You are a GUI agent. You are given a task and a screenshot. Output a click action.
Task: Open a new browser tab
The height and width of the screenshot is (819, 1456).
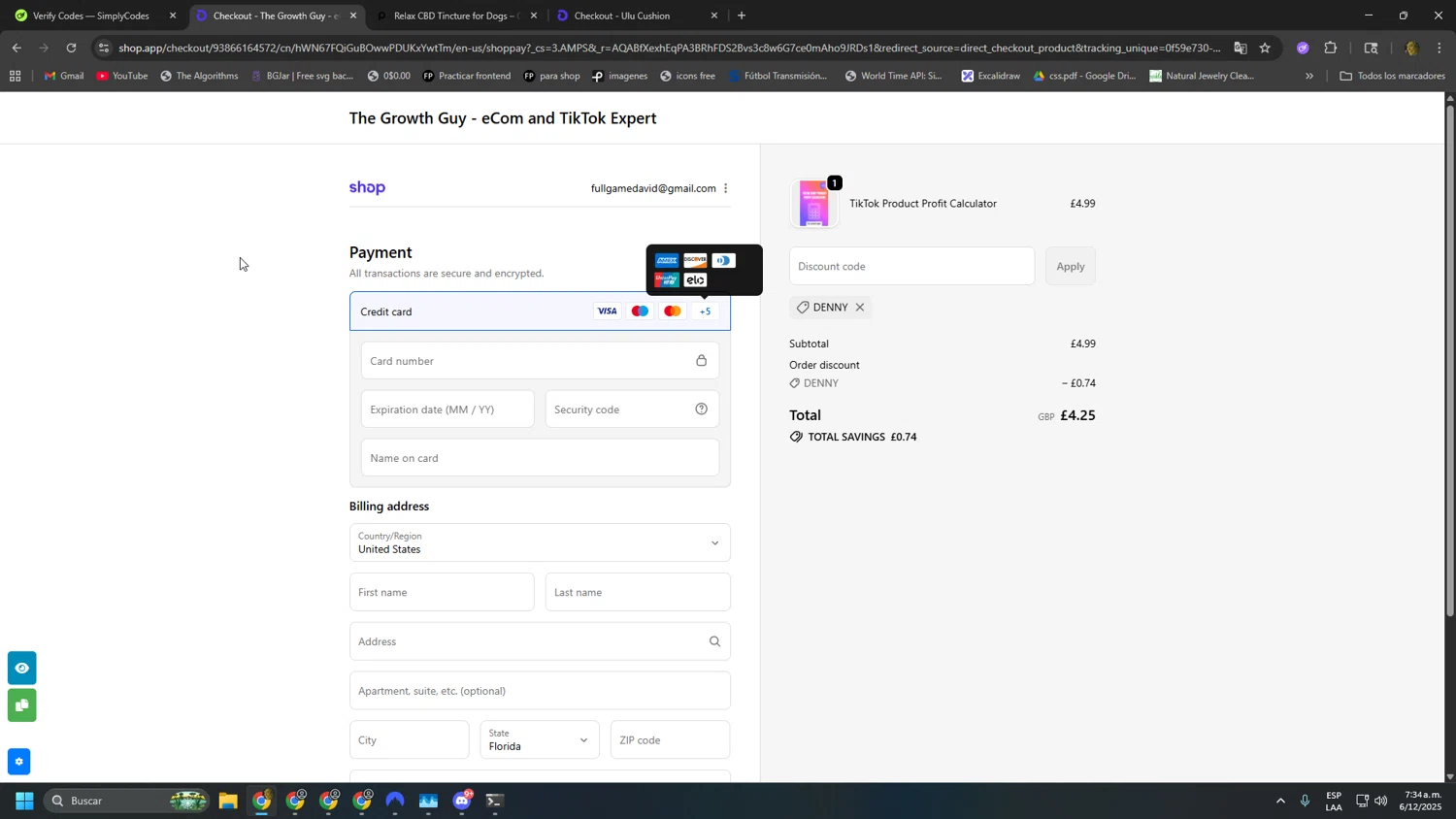(x=742, y=16)
